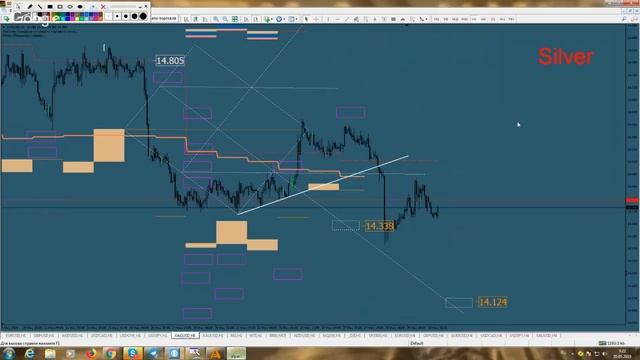This screenshot has width=640, height=360.
Task: Switch to M30 timeframe
Action: 464,19
